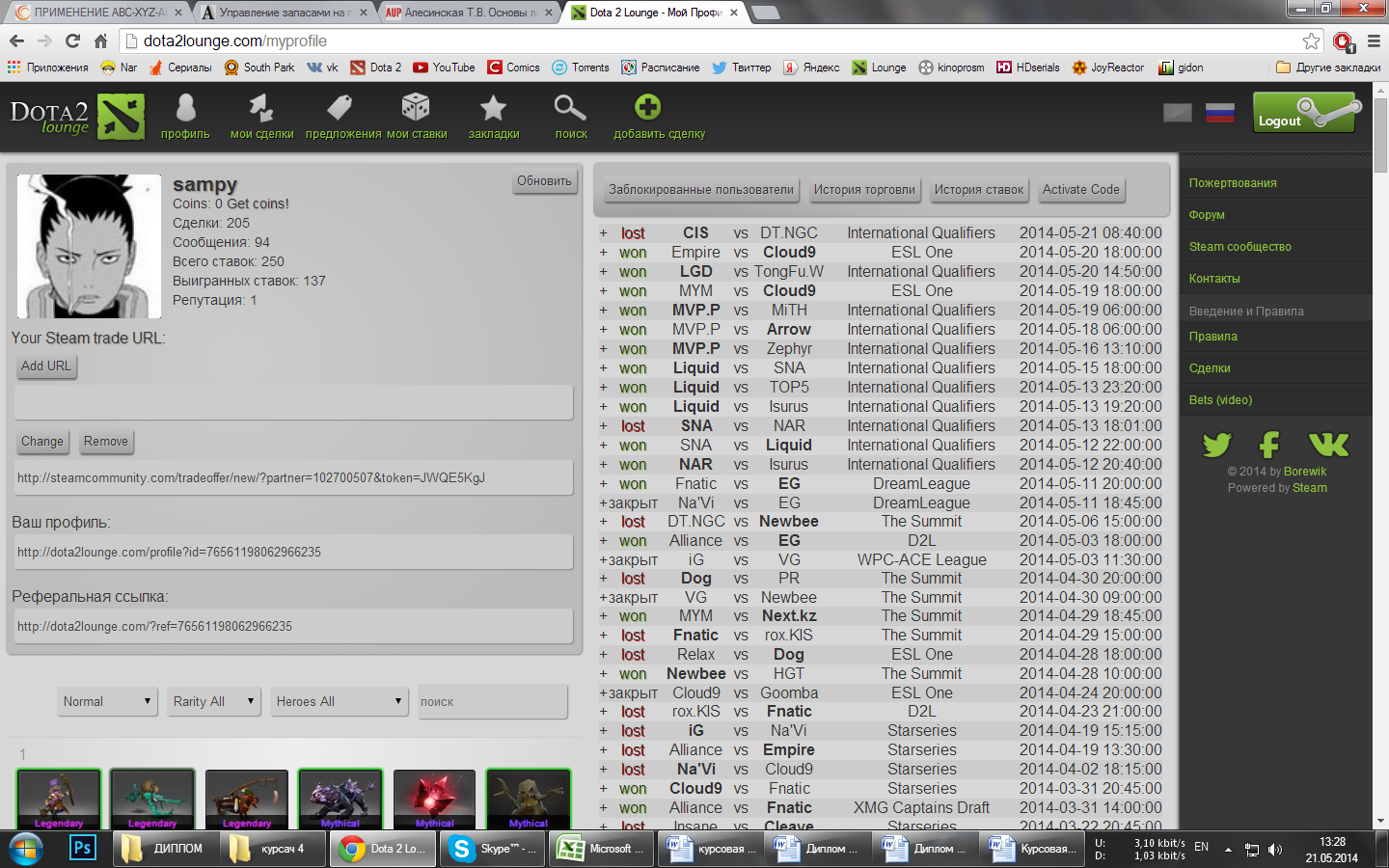Open the search magnifier icon in header
Viewport: 1389px width, 868px height.
570,108
